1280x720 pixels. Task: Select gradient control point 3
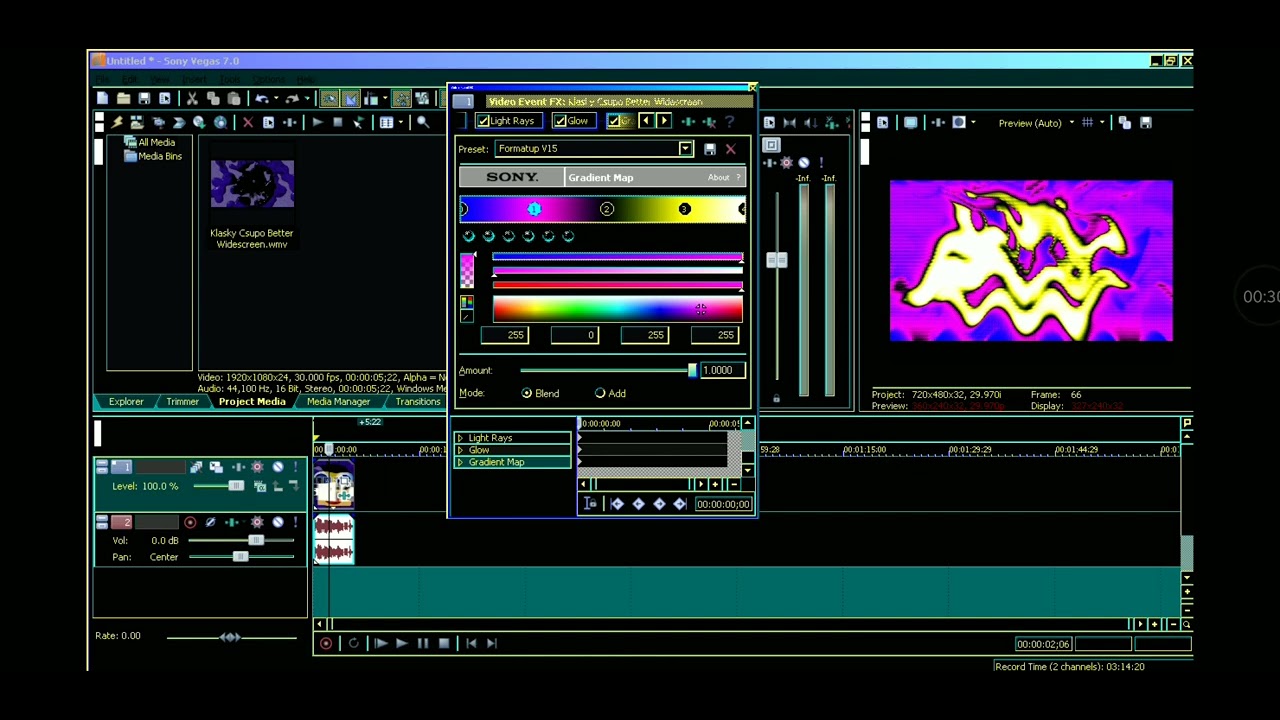tap(684, 209)
